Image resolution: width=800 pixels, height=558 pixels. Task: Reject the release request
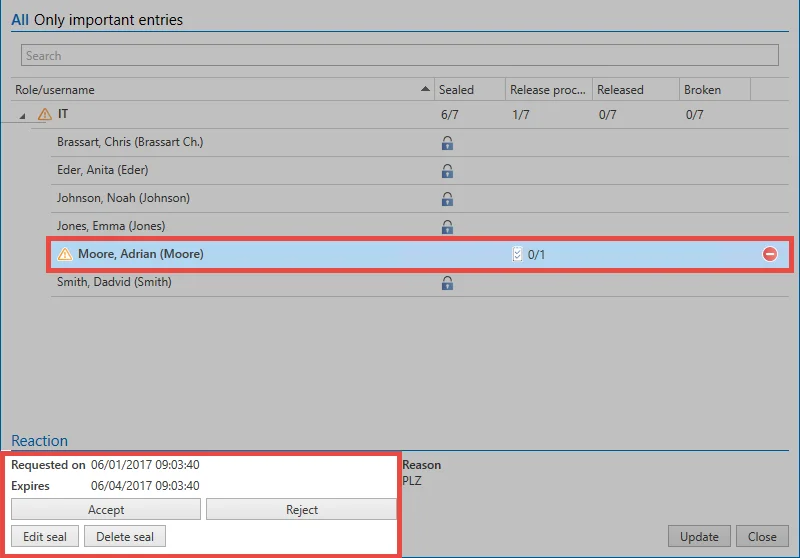pos(302,510)
